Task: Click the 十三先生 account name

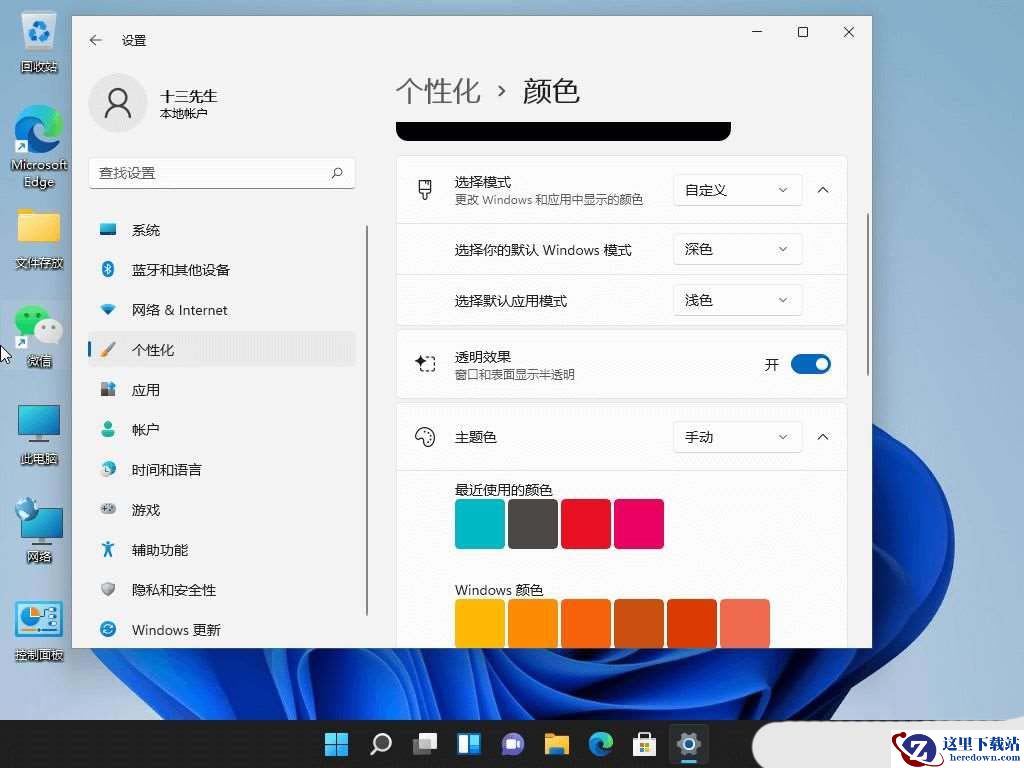Action: (x=188, y=96)
